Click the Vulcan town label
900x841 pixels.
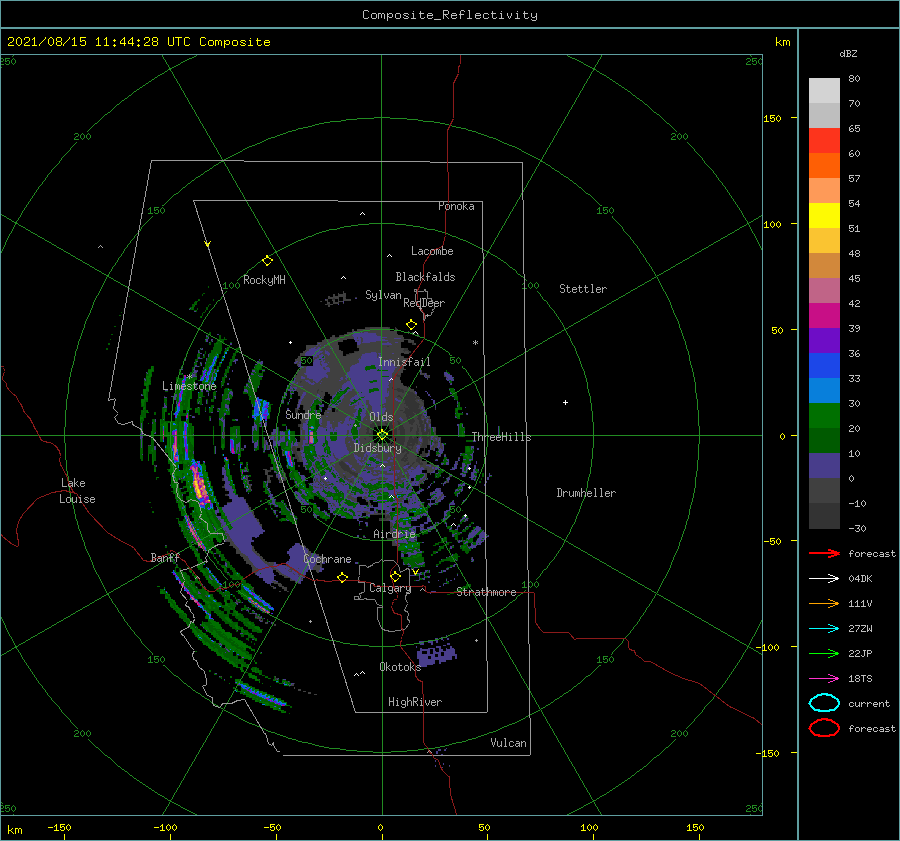coord(509,742)
